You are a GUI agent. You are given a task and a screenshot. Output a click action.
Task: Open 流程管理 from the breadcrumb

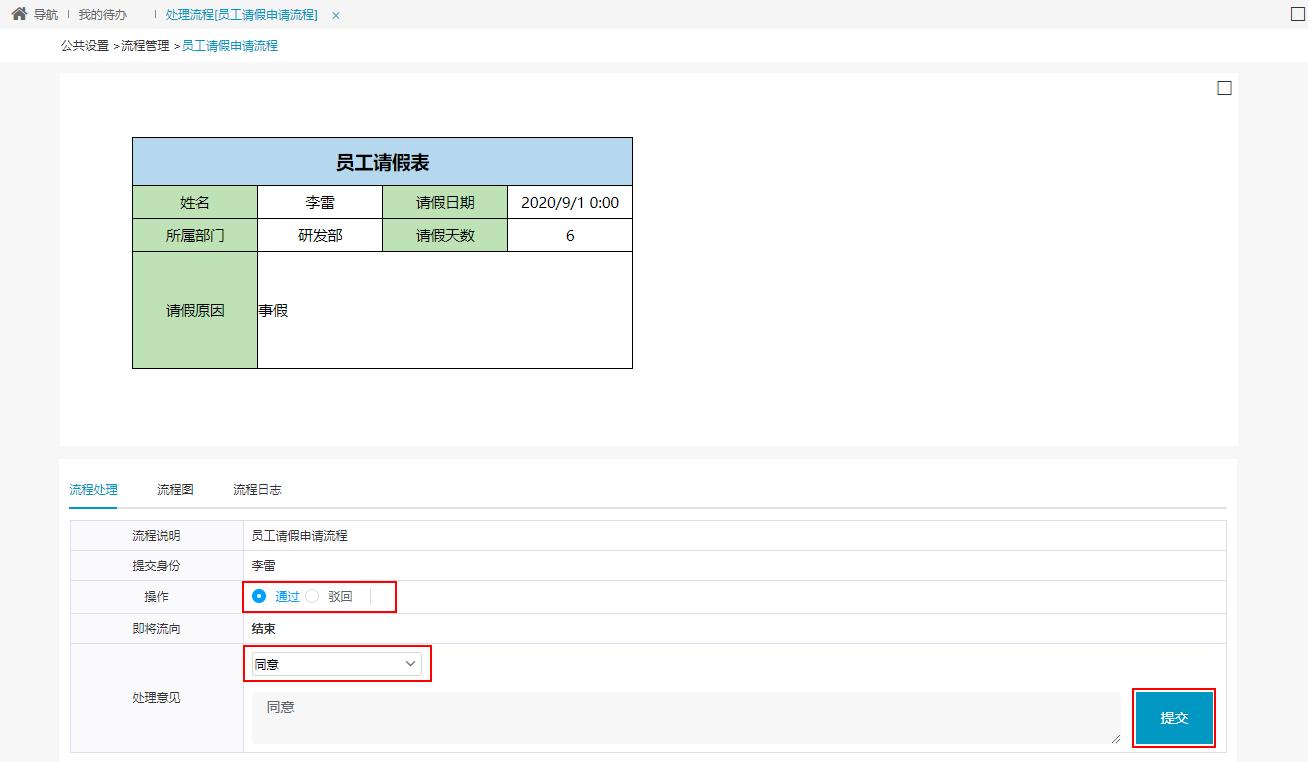click(x=145, y=46)
